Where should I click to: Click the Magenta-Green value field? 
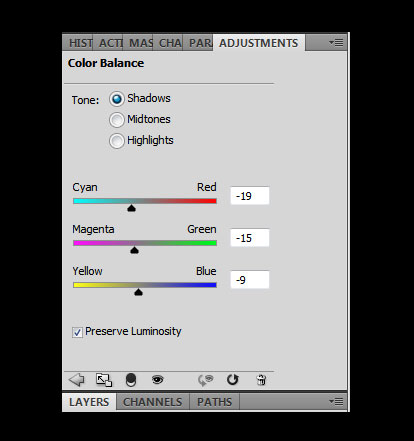pyautogui.click(x=250, y=238)
